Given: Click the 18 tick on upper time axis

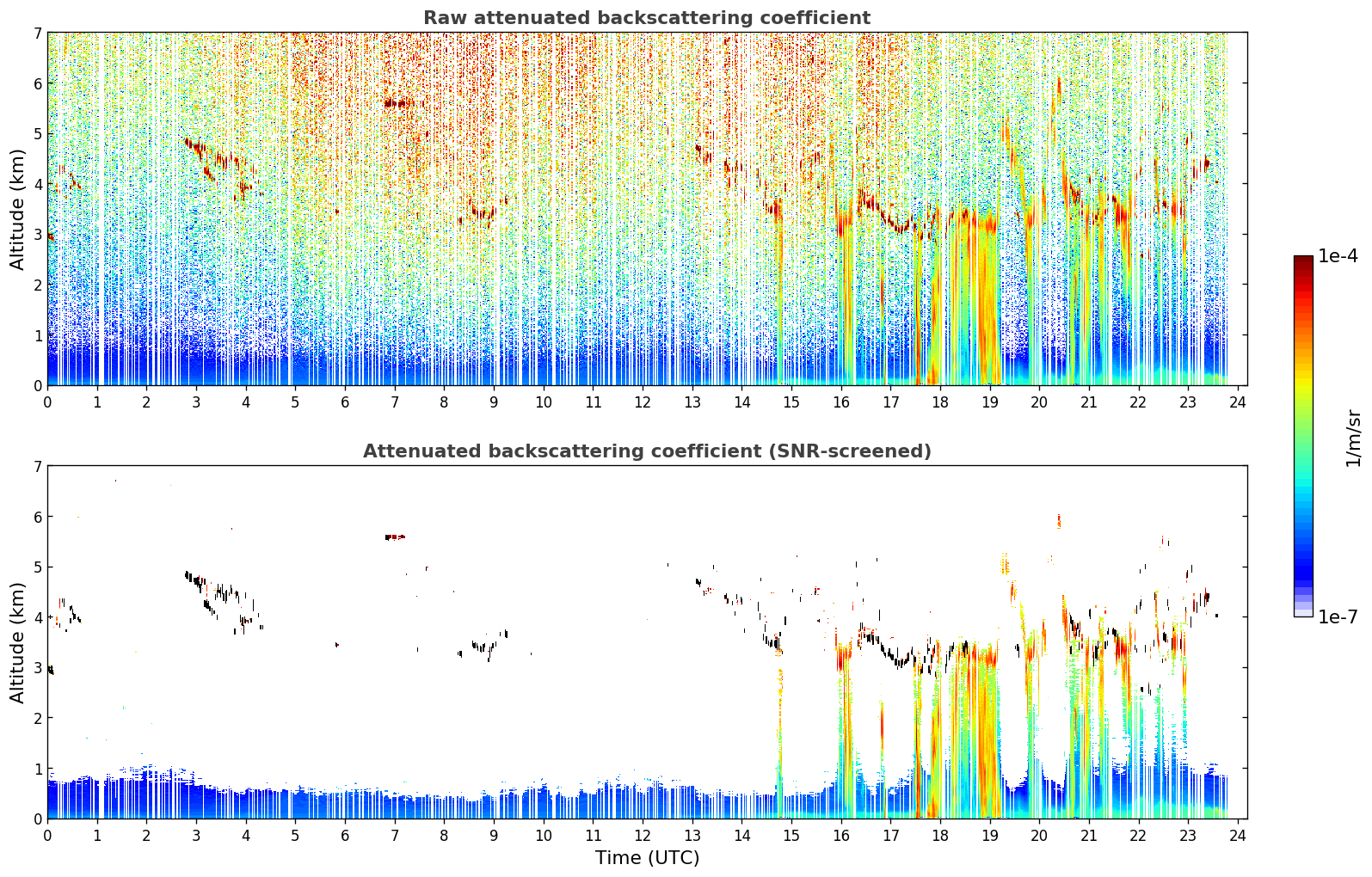Looking at the screenshot, I should [940, 402].
